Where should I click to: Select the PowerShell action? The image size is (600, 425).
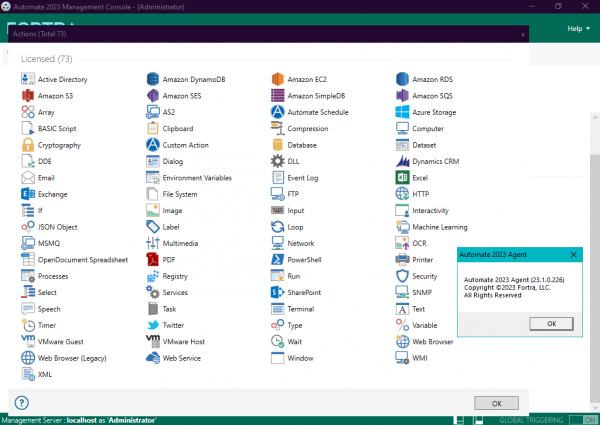pyautogui.click(x=302, y=259)
